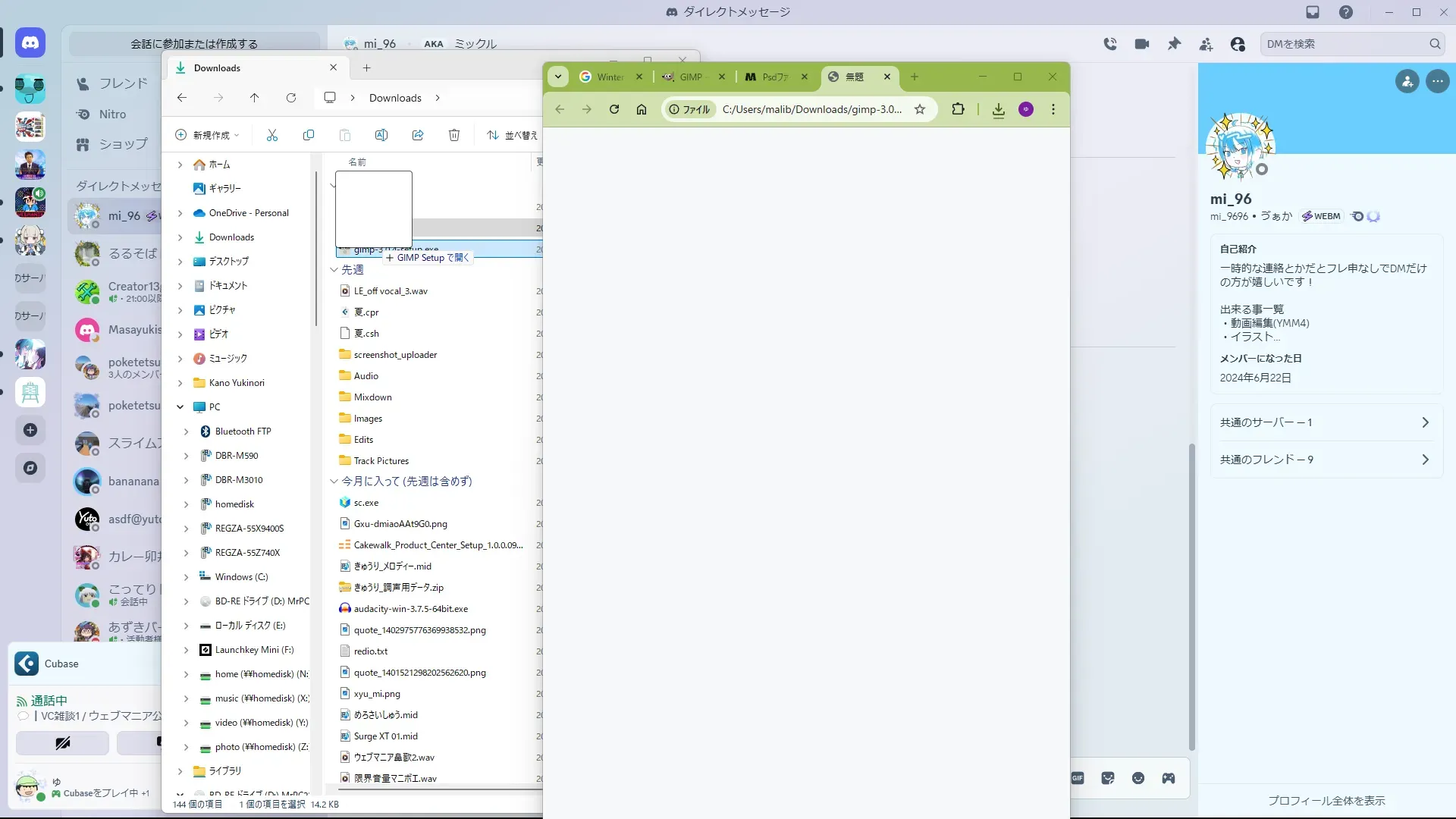
Task: Click the Delete trash icon in Explorer
Action: tap(454, 135)
